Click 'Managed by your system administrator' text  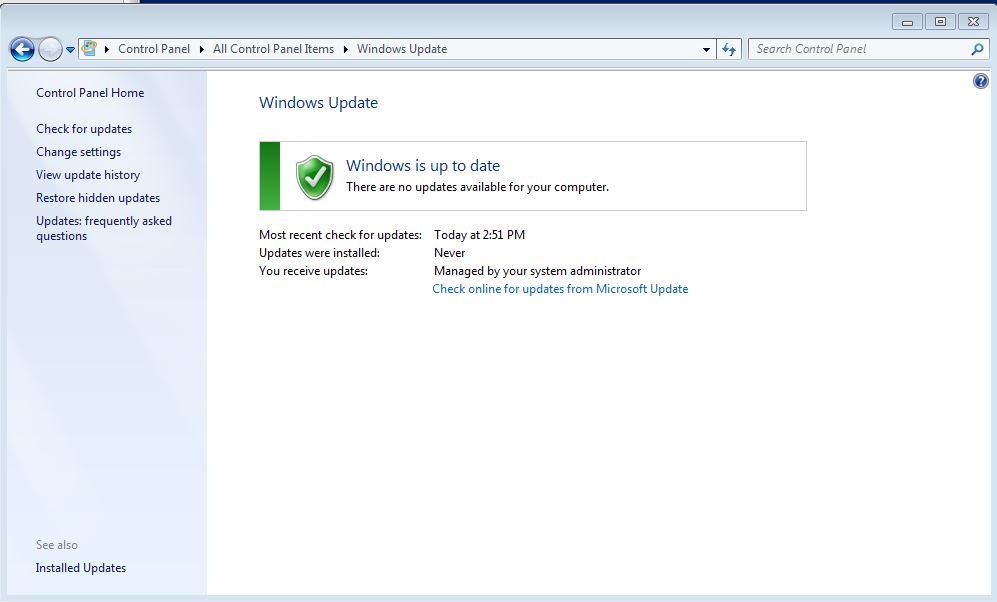point(537,271)
